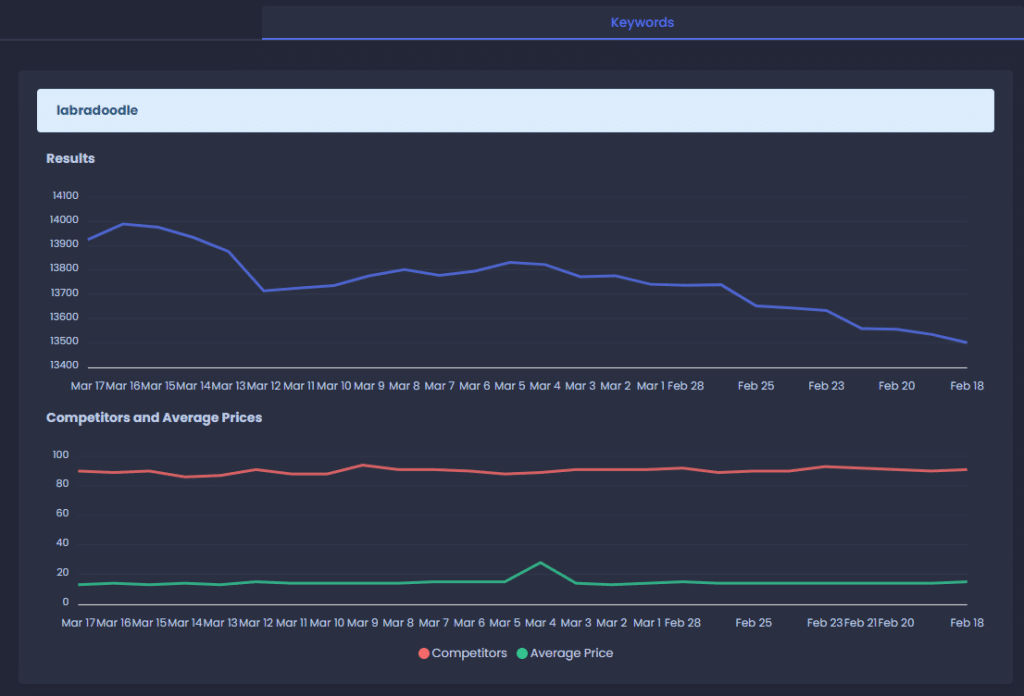Image resolution: width=1024 pixels, height=696 pixels.
Task: Toggle the Competitors series legend label
Action: pyautogui.click(x=469, y=653)
